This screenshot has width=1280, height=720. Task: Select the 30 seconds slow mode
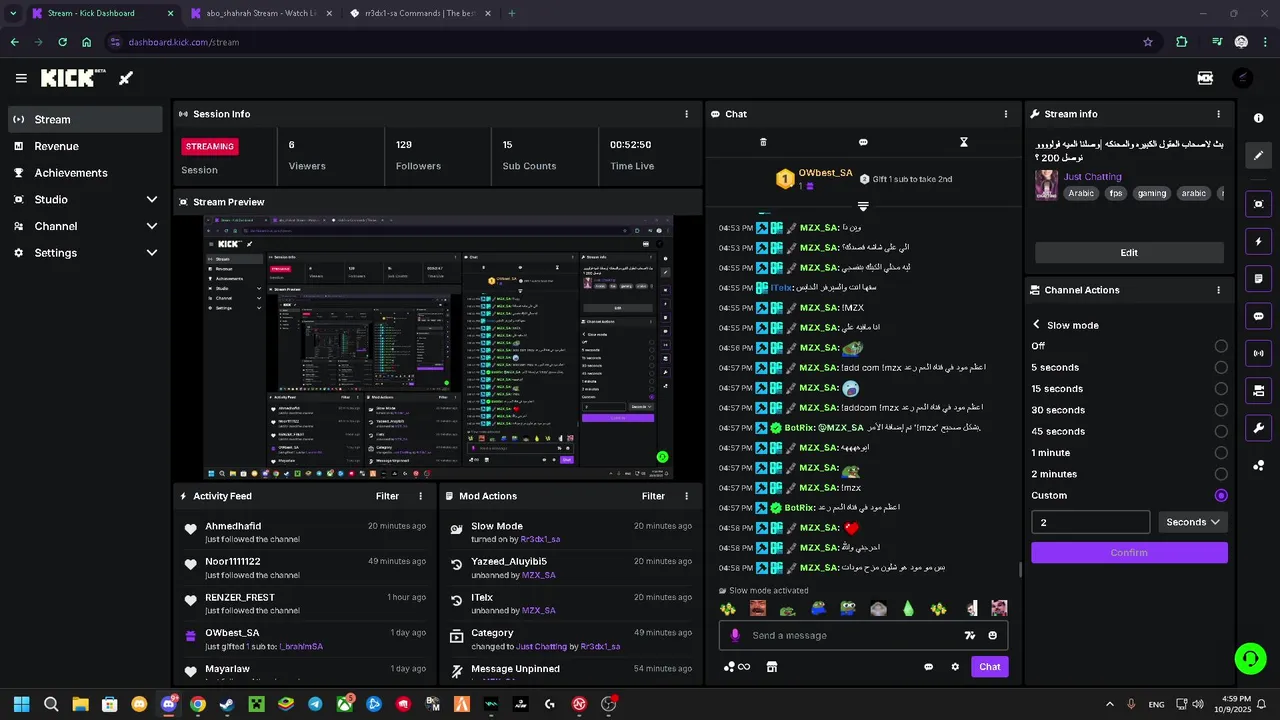coord(1221,410)
